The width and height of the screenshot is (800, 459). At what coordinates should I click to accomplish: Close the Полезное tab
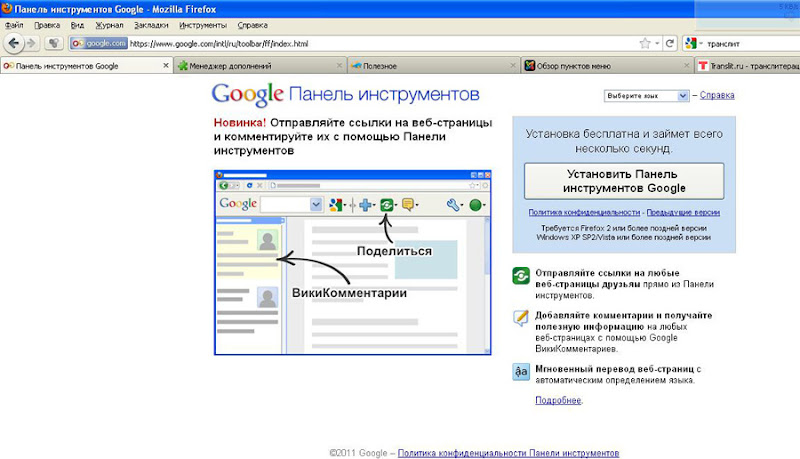tap(513, 65)
